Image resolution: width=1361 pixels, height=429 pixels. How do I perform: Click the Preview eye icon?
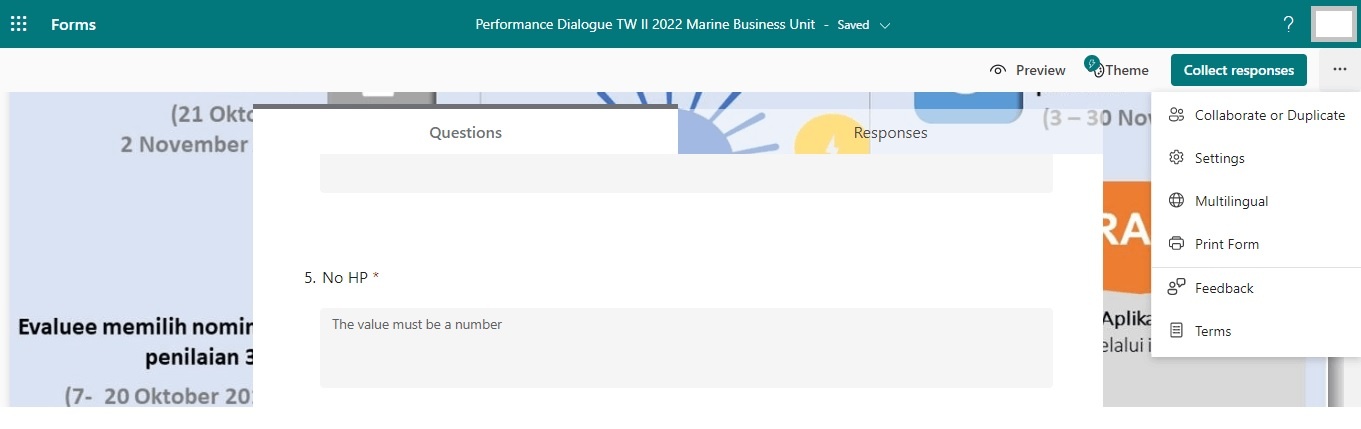coord(997,70)
